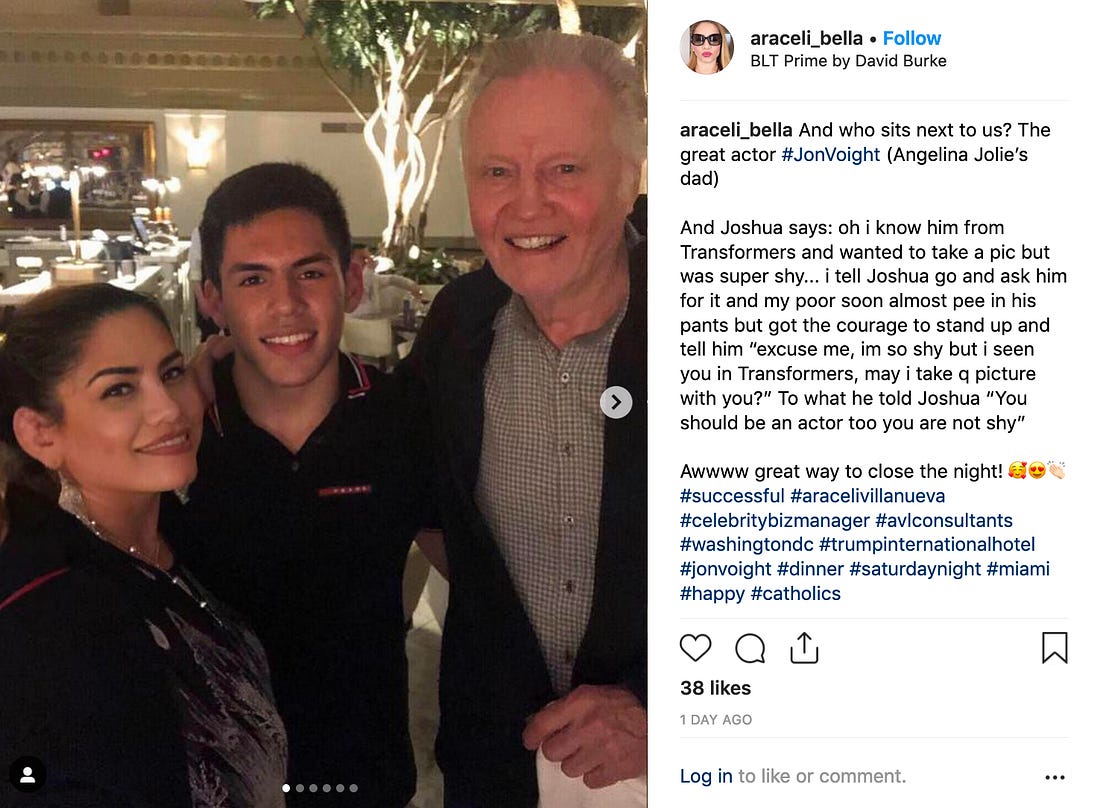Open the araceli_bella profile picture

[x=706, y=48]
